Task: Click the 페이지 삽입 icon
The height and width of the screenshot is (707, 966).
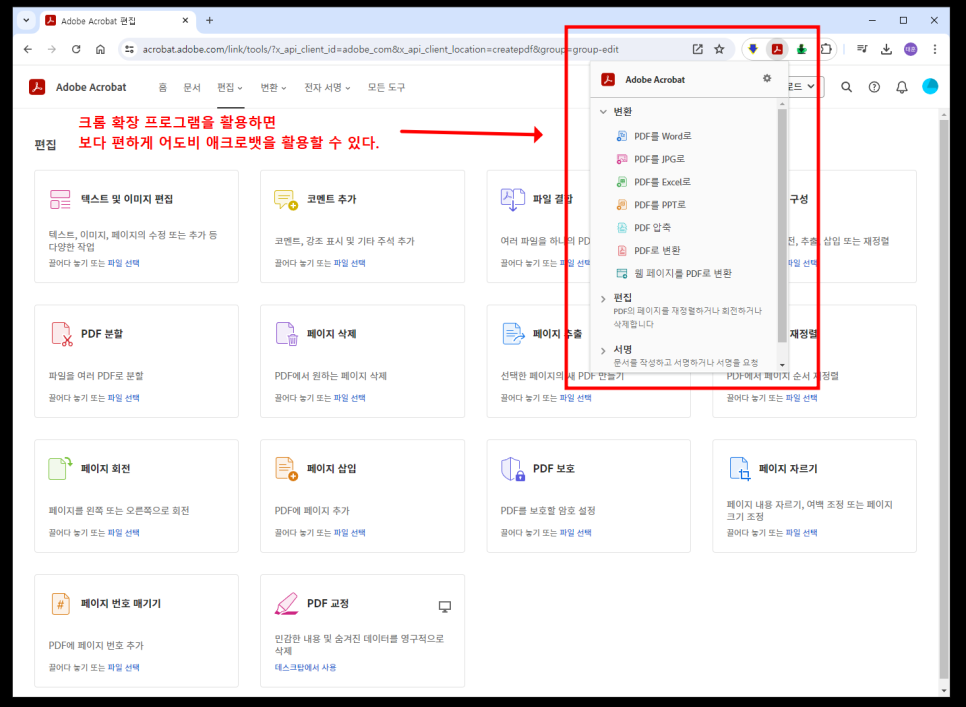Action: (286, 469)
